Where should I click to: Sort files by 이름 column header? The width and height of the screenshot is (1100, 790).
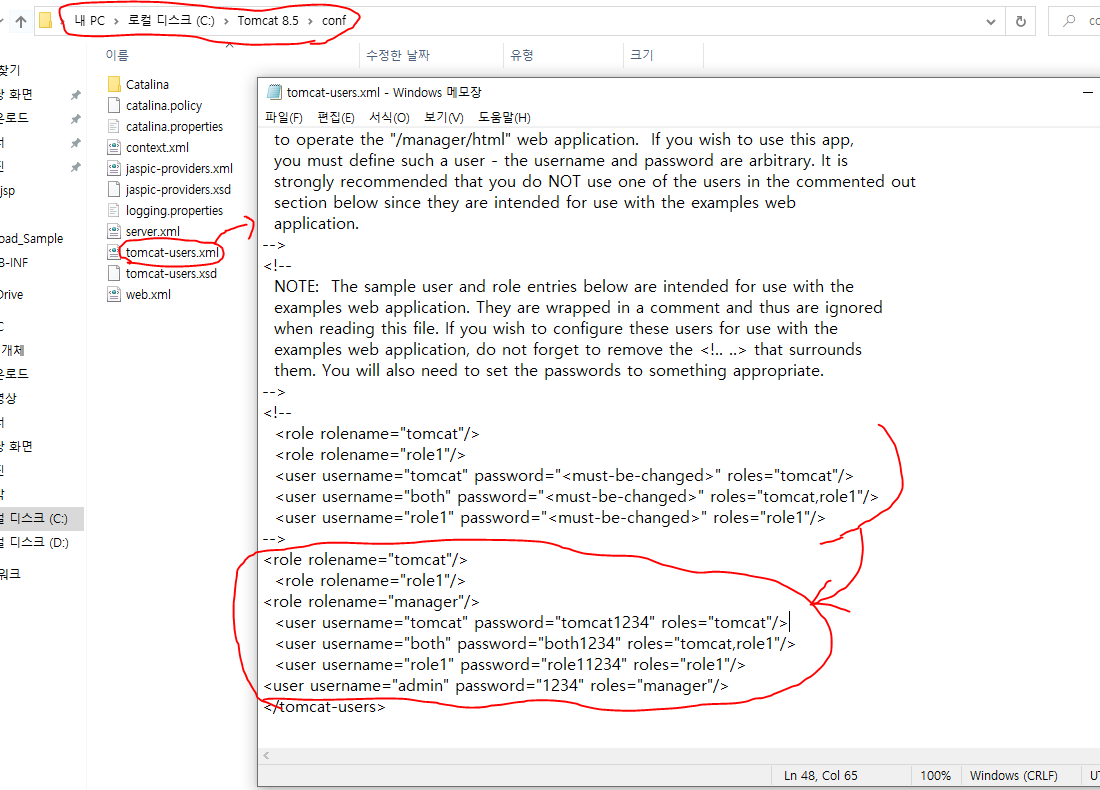point(117,55)
